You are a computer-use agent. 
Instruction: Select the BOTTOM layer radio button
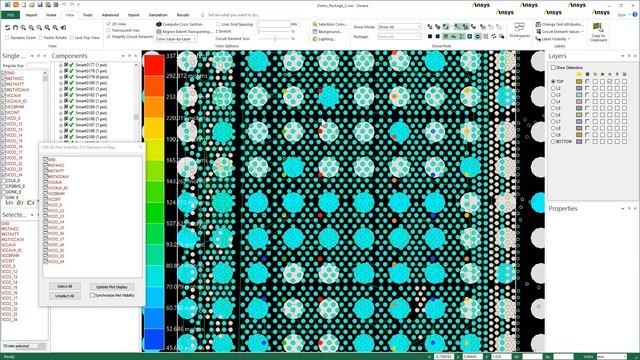pos(553,142)
